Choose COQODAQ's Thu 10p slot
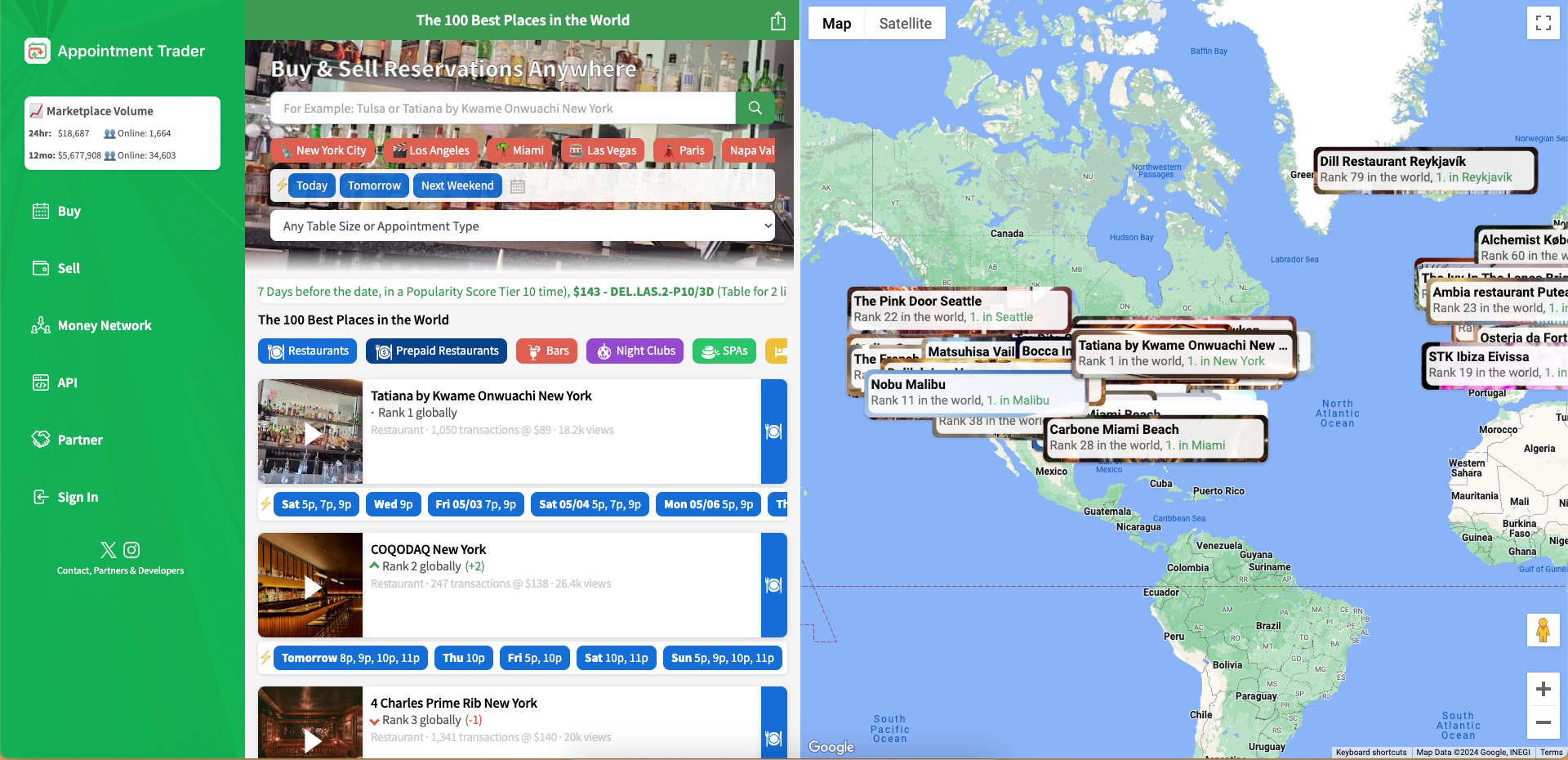The height and width of the screenshot is (760, 1568). click(463, 658)
